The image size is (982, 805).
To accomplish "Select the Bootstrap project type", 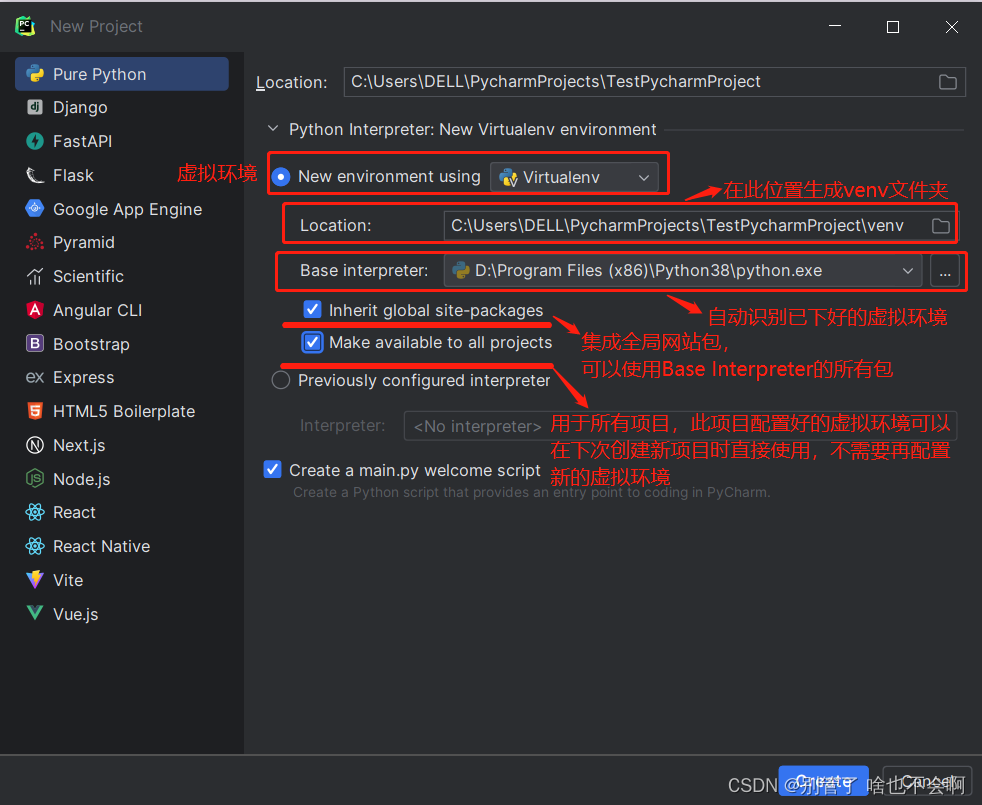I will [121, 344].
